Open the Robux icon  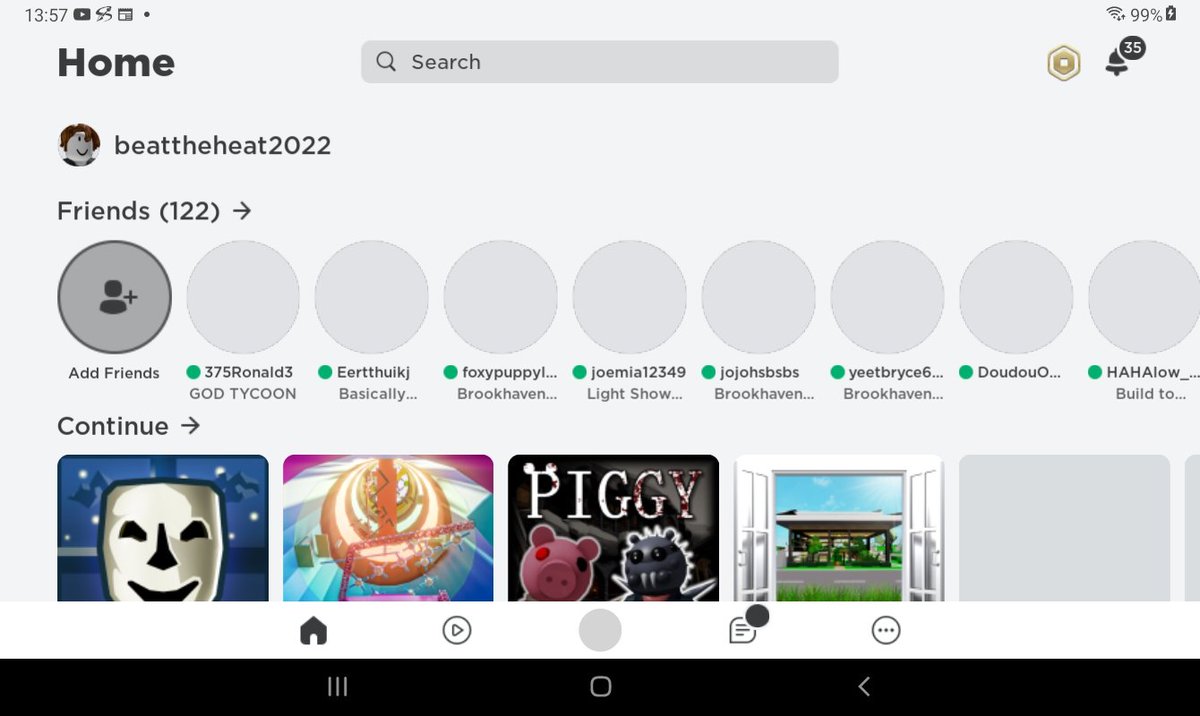pyautogui.click(x=1063, y=64)
